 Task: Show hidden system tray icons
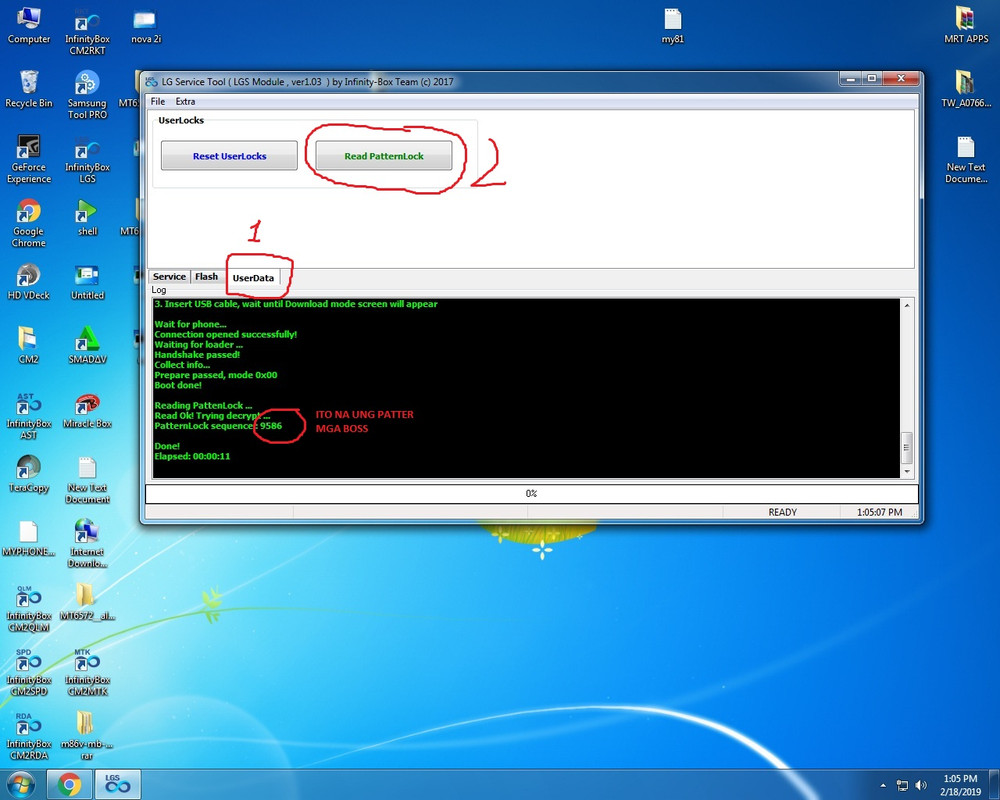tap(883, 785)
